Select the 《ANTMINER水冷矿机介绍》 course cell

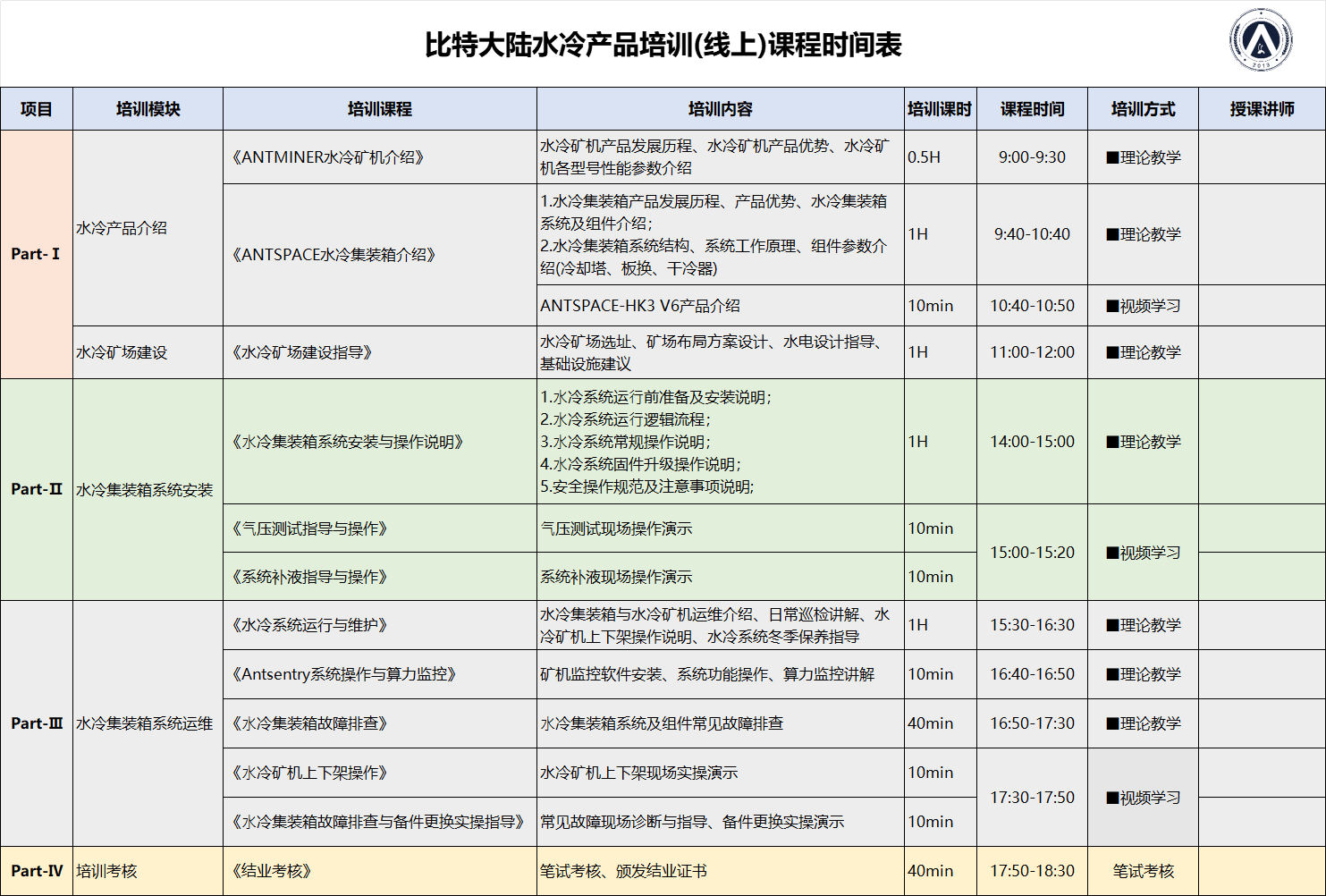(380, 157)
